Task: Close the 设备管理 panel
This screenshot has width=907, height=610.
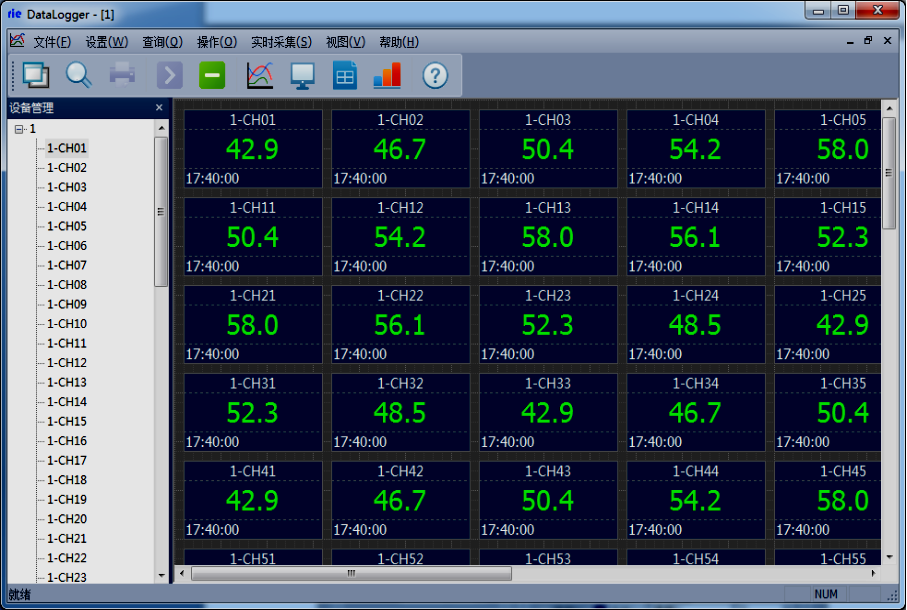Action: point(159,108)
